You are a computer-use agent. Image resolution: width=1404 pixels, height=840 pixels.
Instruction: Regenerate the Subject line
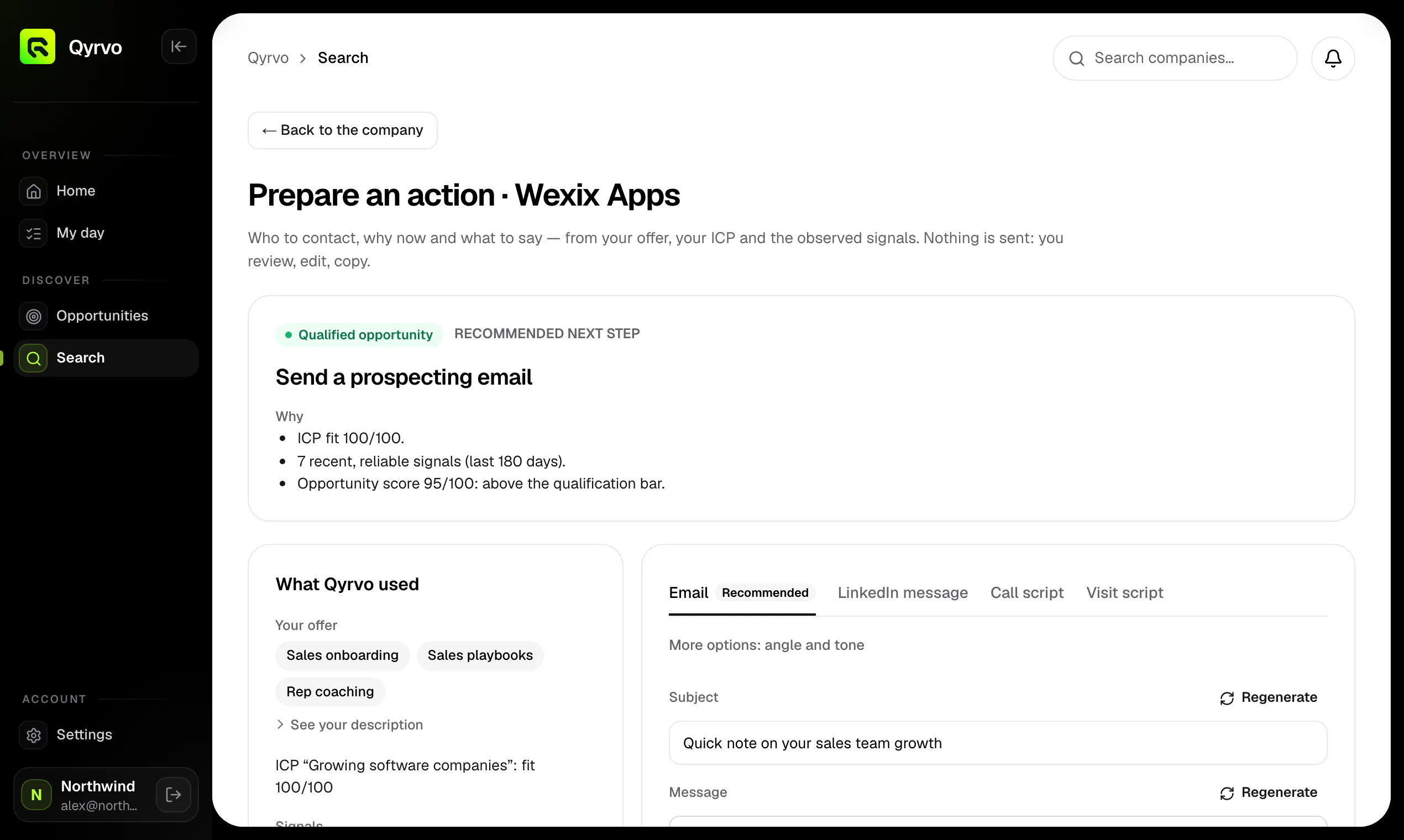coord(1268,697)
